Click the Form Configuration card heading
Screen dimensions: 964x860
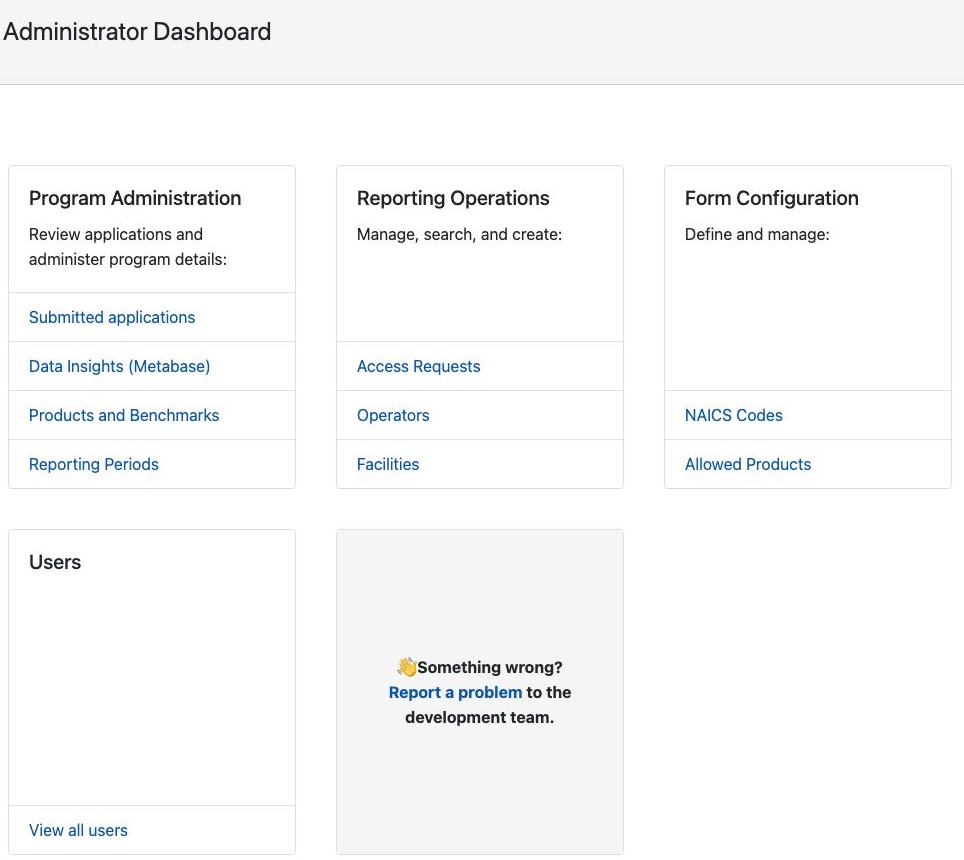click(772, 198)
